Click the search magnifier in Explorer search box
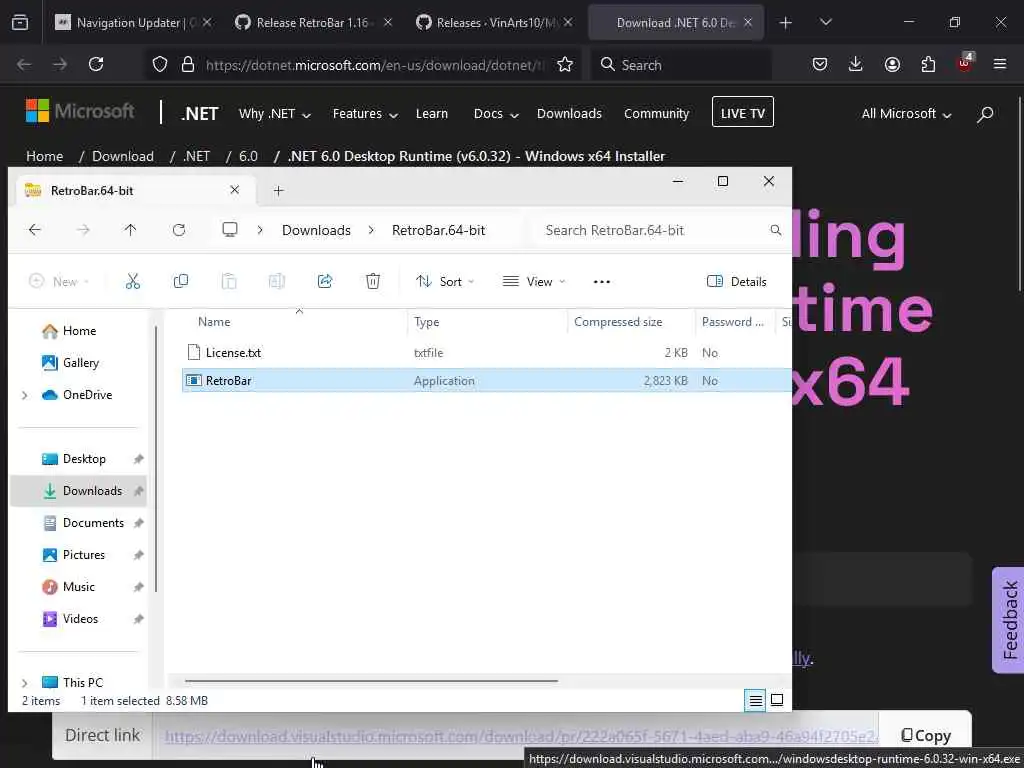The width and height of the screenshot is (1024, 768). click(775, 230)
